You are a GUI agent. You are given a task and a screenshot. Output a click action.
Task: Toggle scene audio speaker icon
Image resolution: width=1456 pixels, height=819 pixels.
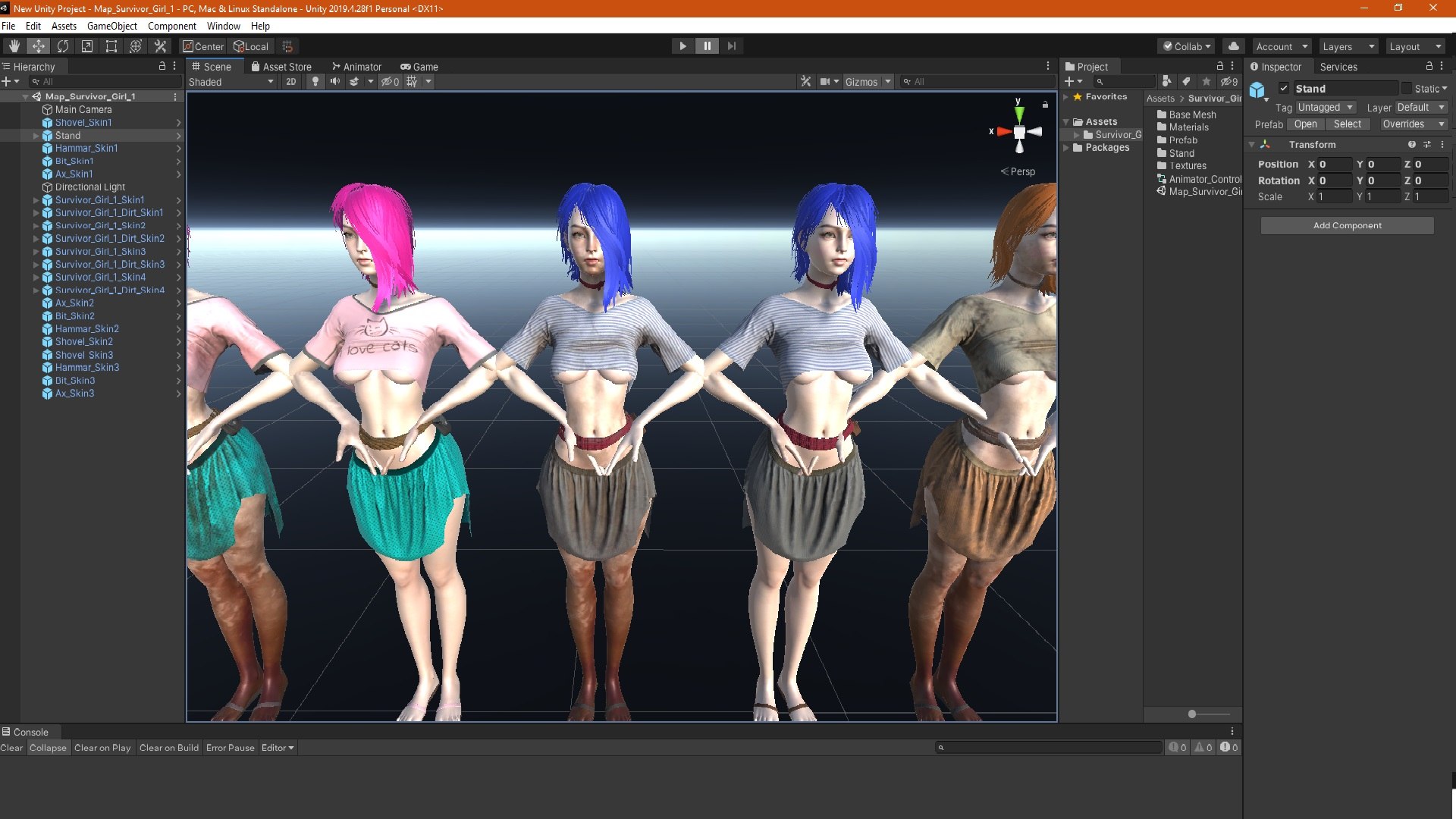(x=334, y=82)
